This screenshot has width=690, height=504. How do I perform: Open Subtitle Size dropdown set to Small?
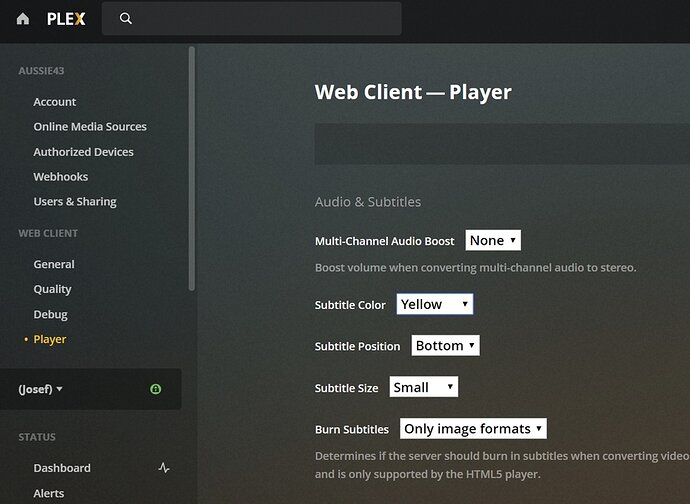click(423, 387)
